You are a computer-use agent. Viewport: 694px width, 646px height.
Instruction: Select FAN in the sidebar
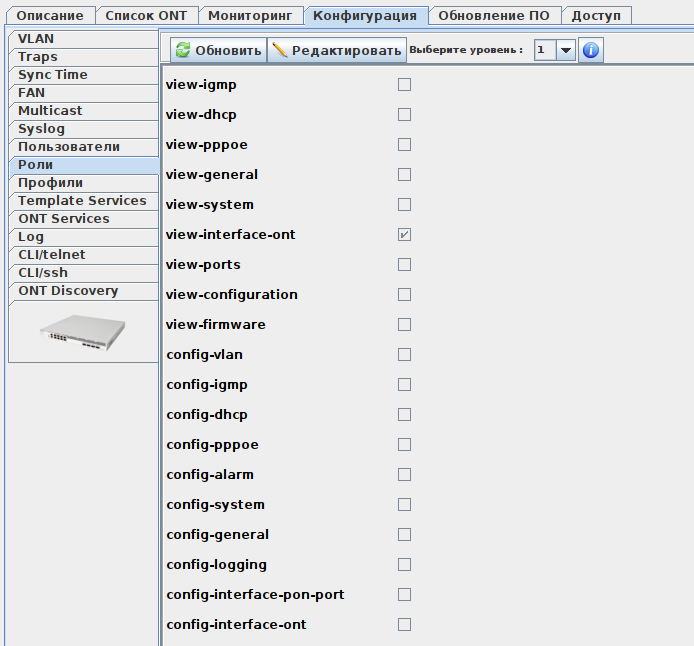[83, 93]
